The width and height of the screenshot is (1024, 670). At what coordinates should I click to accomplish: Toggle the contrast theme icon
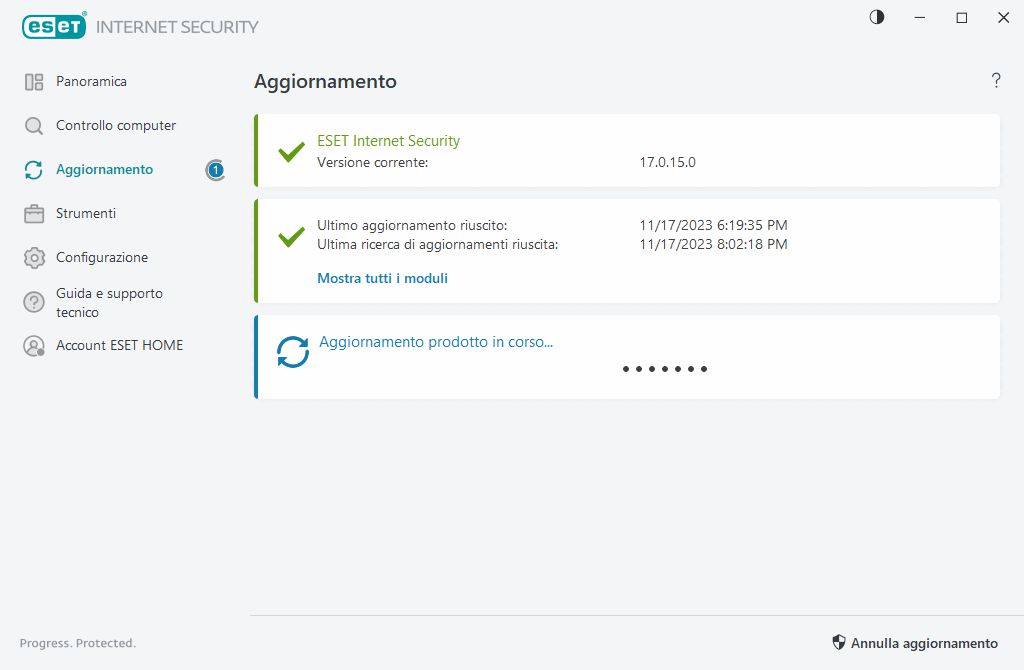[877, 17]
